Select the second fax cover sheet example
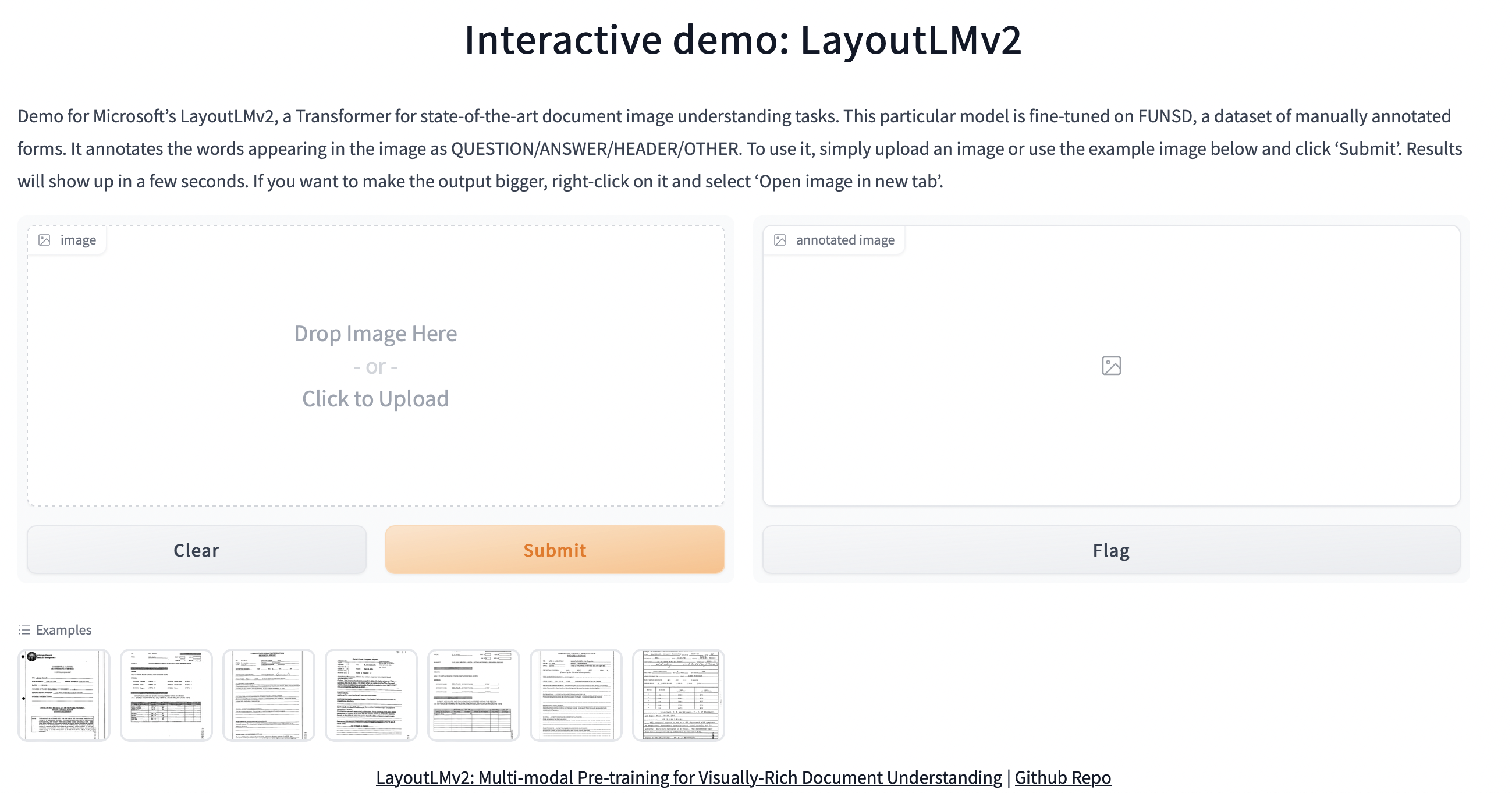1512x793 pixels. (166, 695)
